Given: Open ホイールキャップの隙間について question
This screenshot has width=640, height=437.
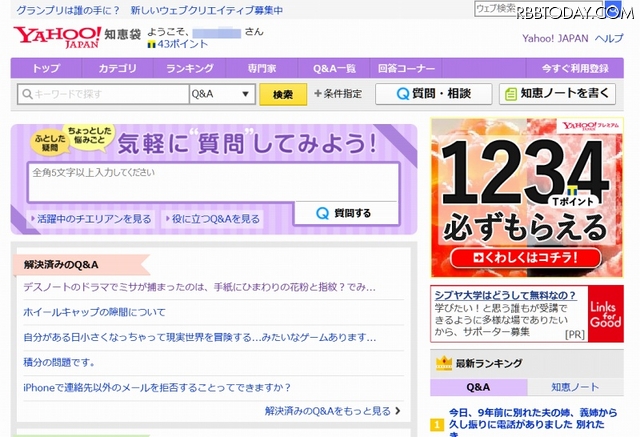Looking at the screenshot, I should (94, 313).
